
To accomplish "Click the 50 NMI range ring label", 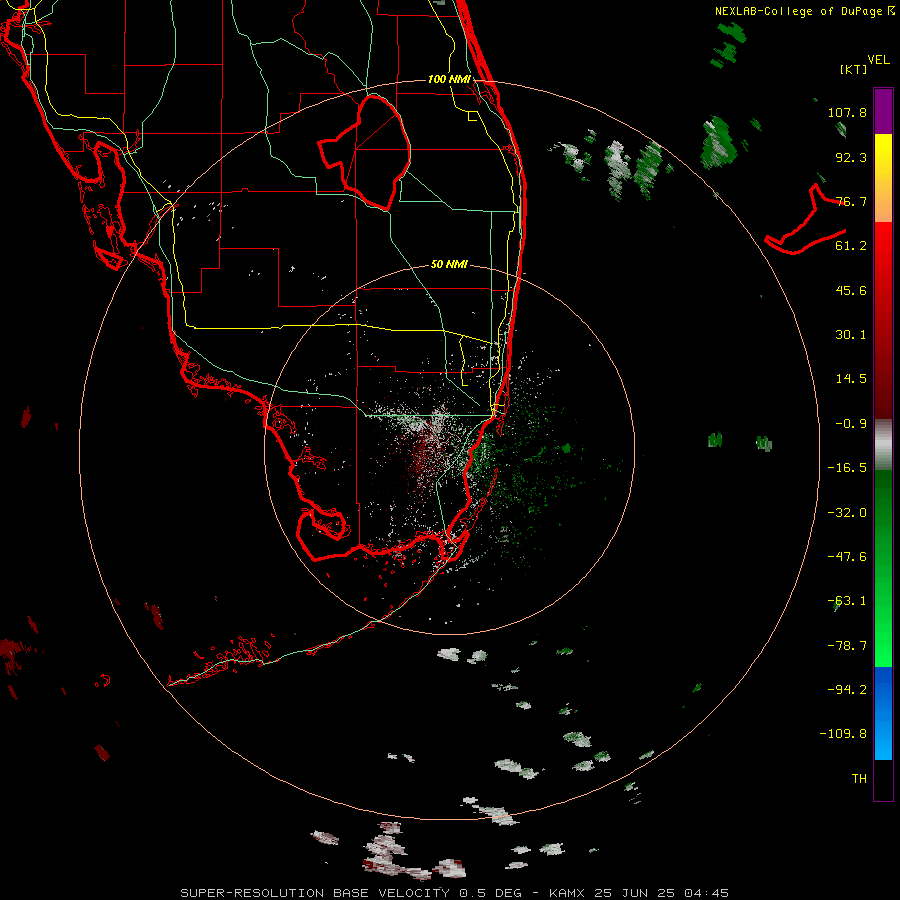I will click(x=449, y=265).
